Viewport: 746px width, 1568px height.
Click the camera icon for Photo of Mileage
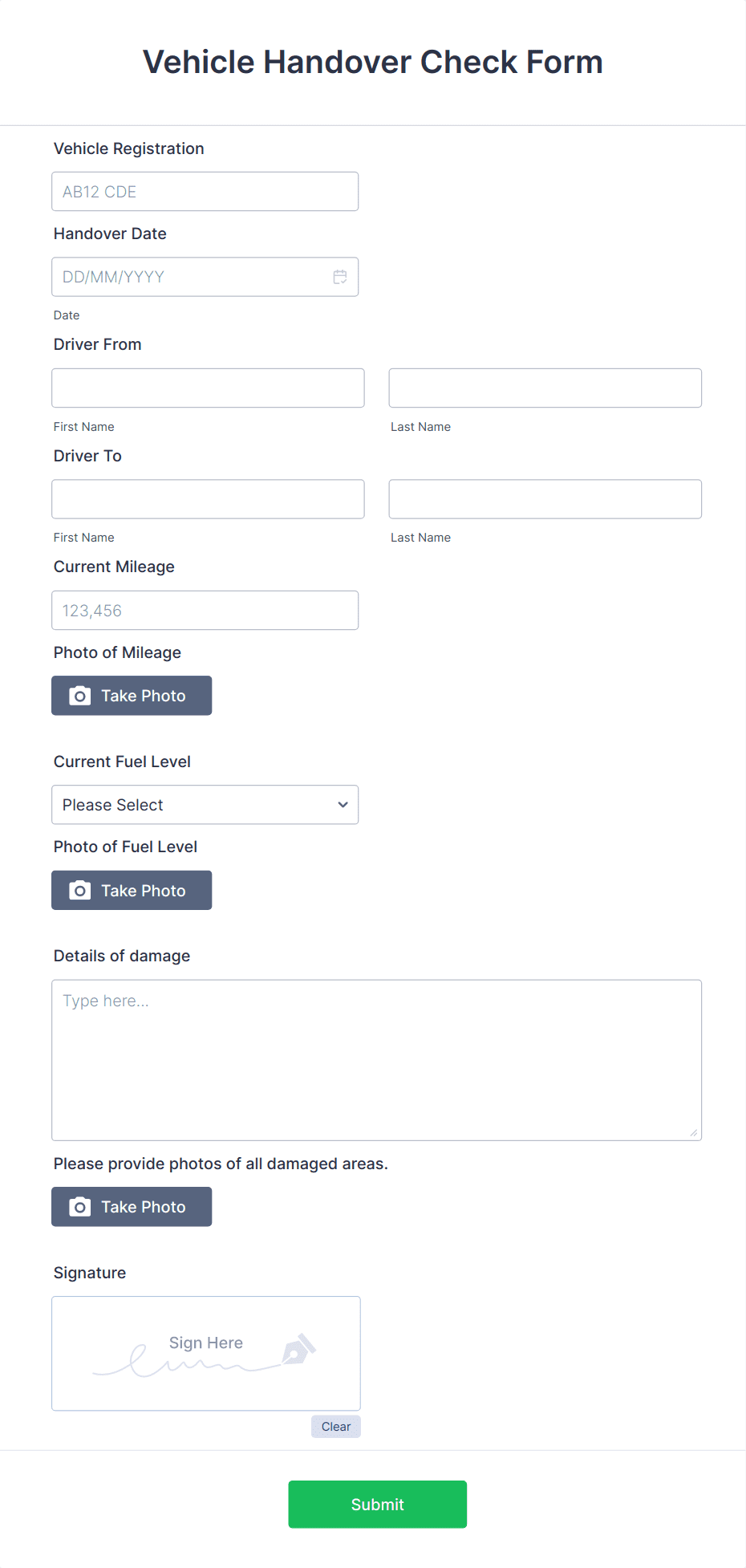coord(79,695)
